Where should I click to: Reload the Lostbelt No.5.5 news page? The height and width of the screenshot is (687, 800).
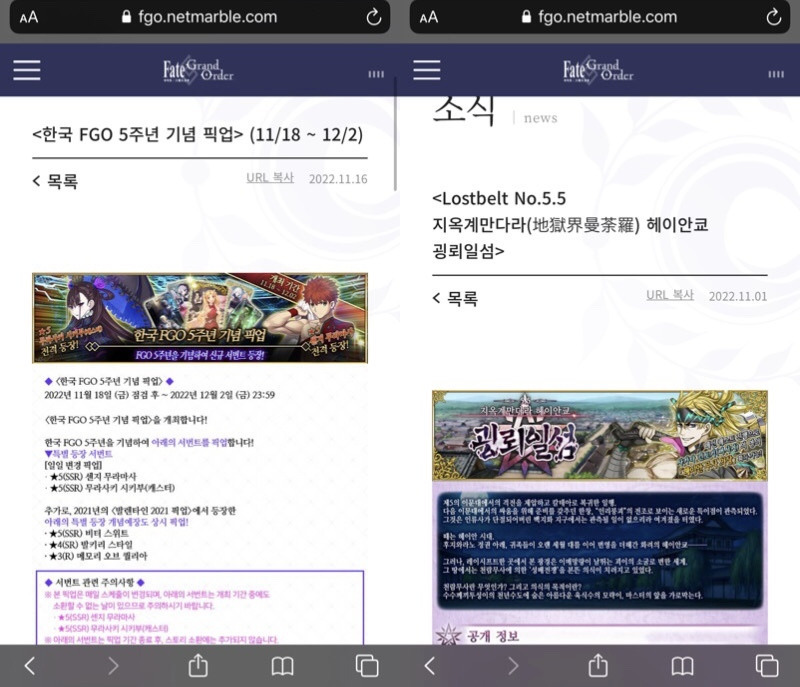tap(774, 17)
